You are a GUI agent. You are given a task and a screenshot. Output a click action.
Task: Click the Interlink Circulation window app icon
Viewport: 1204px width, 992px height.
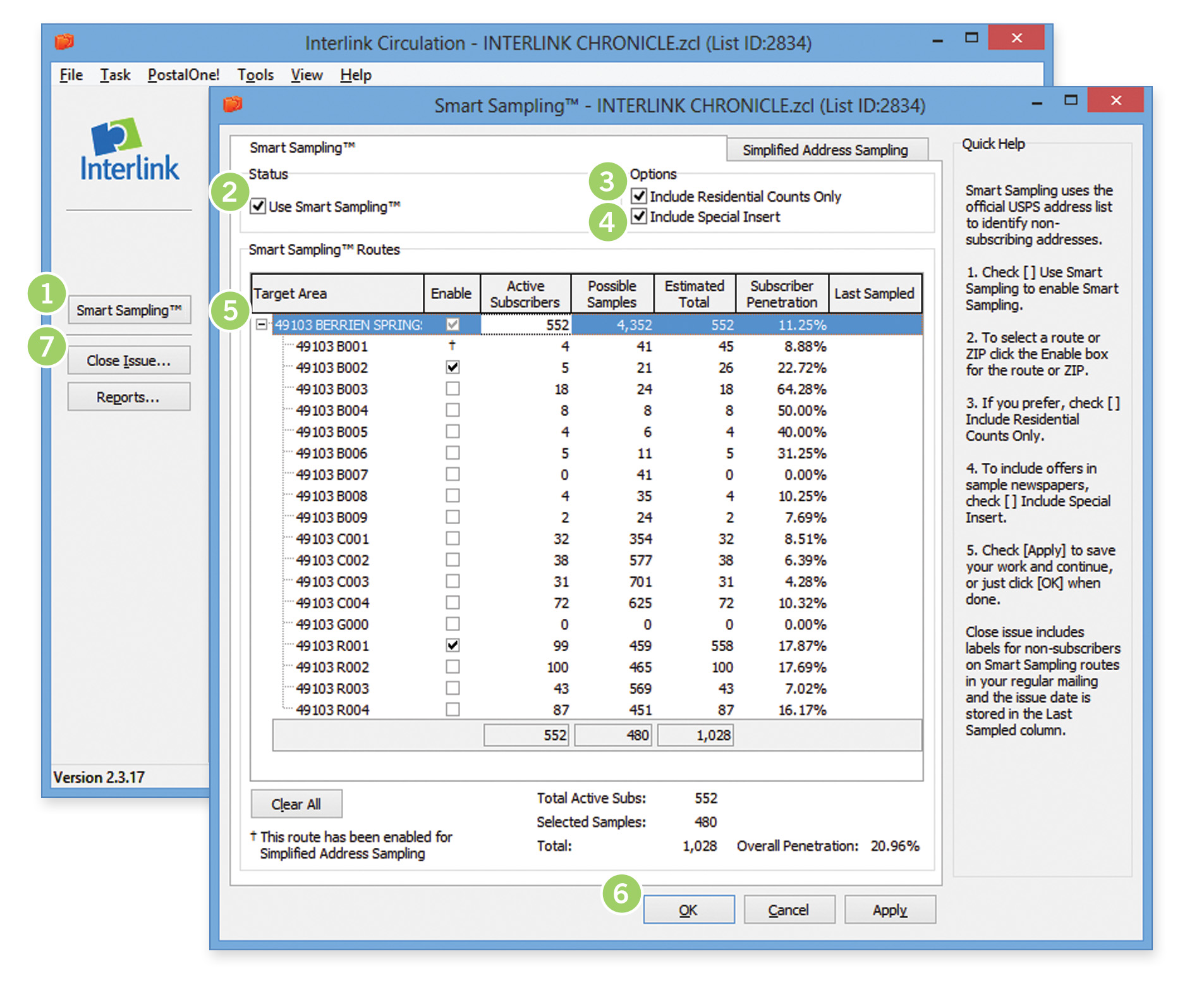64,42
